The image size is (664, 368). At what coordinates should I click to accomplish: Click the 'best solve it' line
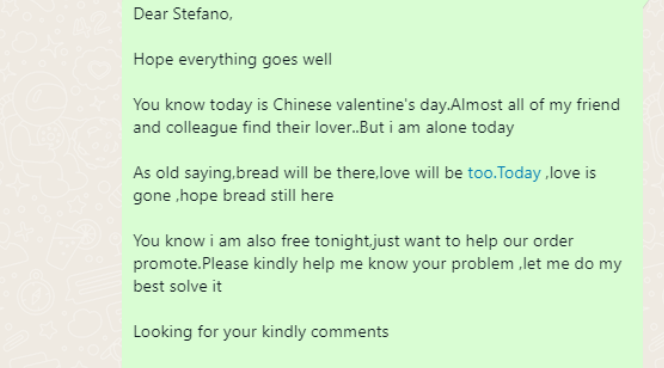click(177, 287)
